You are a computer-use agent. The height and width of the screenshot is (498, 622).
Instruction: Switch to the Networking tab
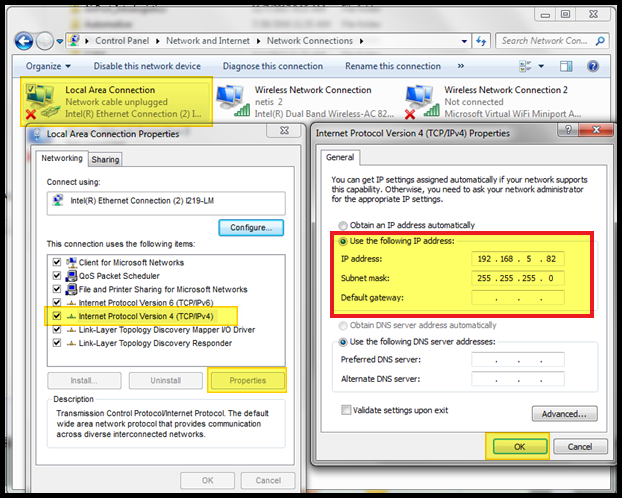coord(62,158)
